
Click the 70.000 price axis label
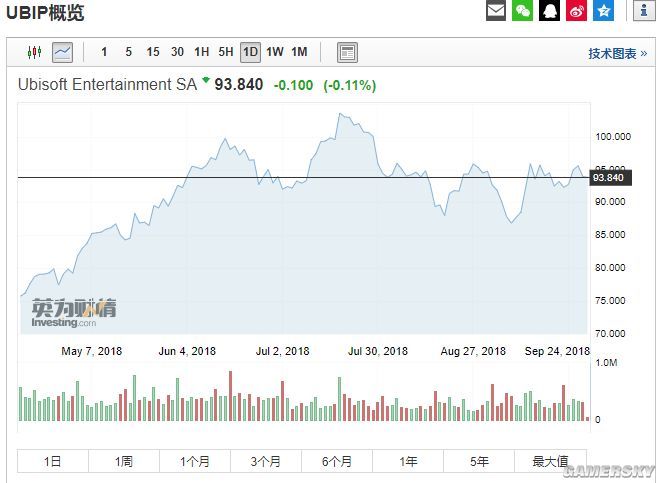610,333
